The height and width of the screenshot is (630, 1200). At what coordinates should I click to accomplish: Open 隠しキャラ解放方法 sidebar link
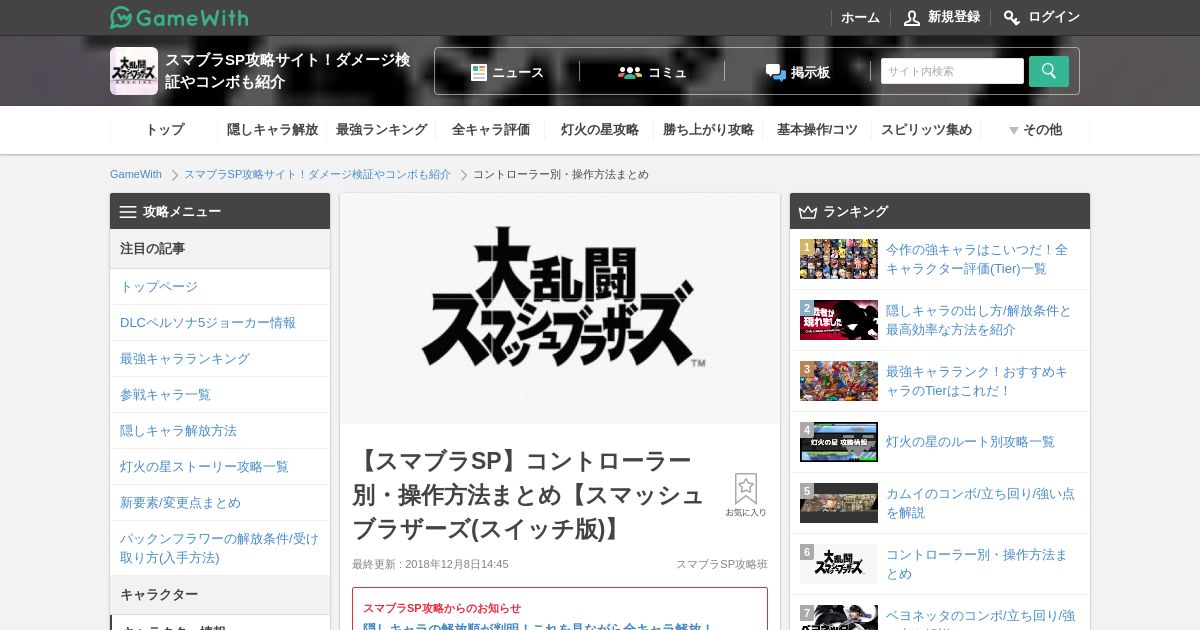(220, 430)
